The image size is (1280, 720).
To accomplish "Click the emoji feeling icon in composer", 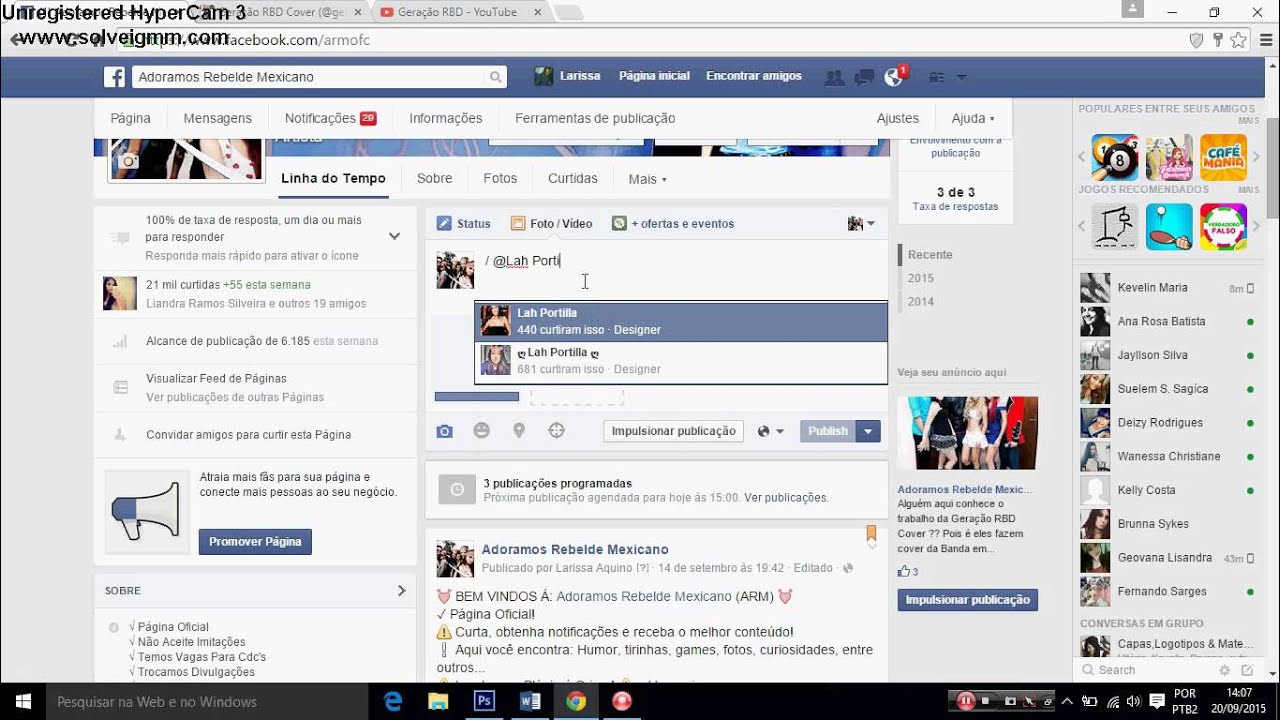I will point(482,431).
